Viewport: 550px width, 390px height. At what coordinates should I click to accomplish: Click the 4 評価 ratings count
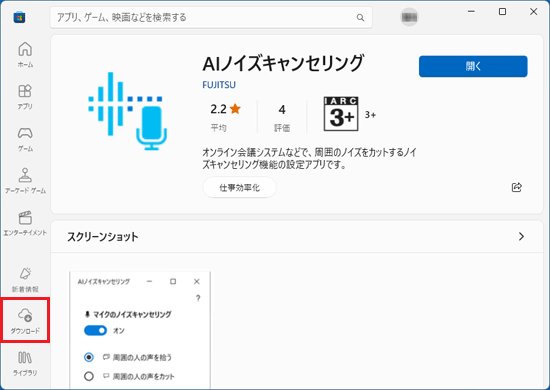(282, 118)
